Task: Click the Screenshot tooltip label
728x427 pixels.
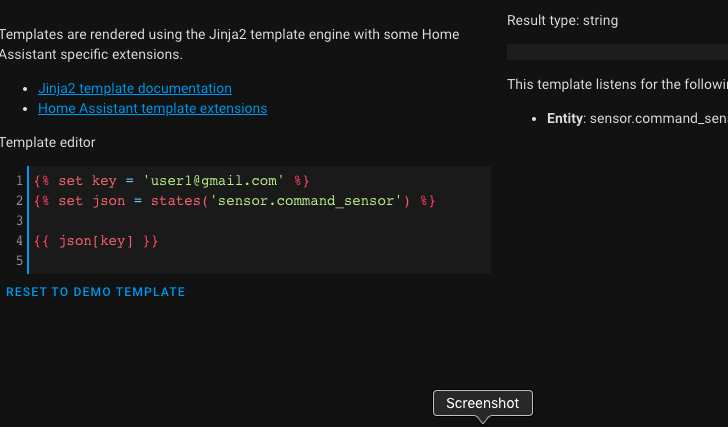Action: click(x=483, y=403)
